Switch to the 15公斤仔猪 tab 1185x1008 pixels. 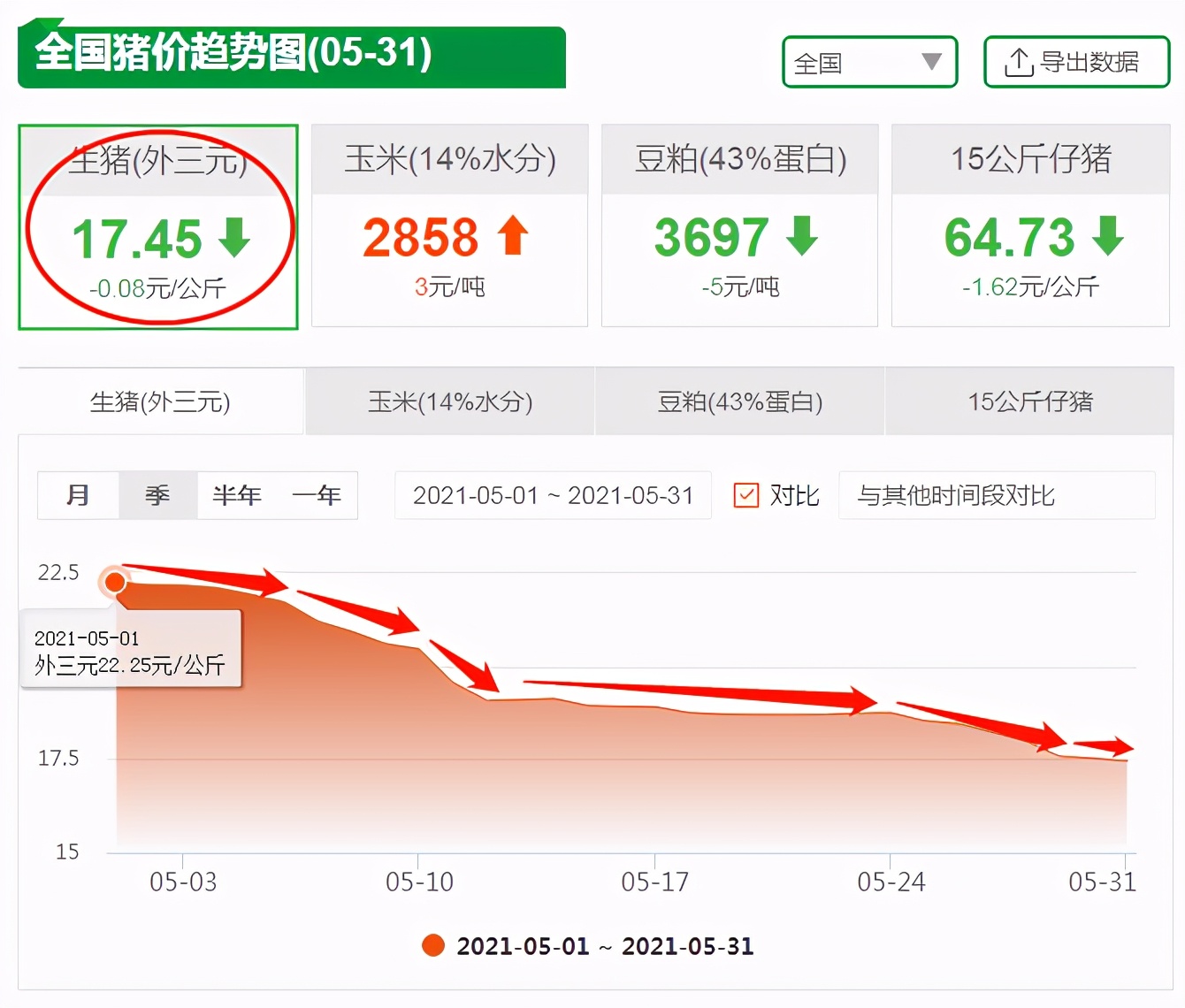(x=1030, y=401)
